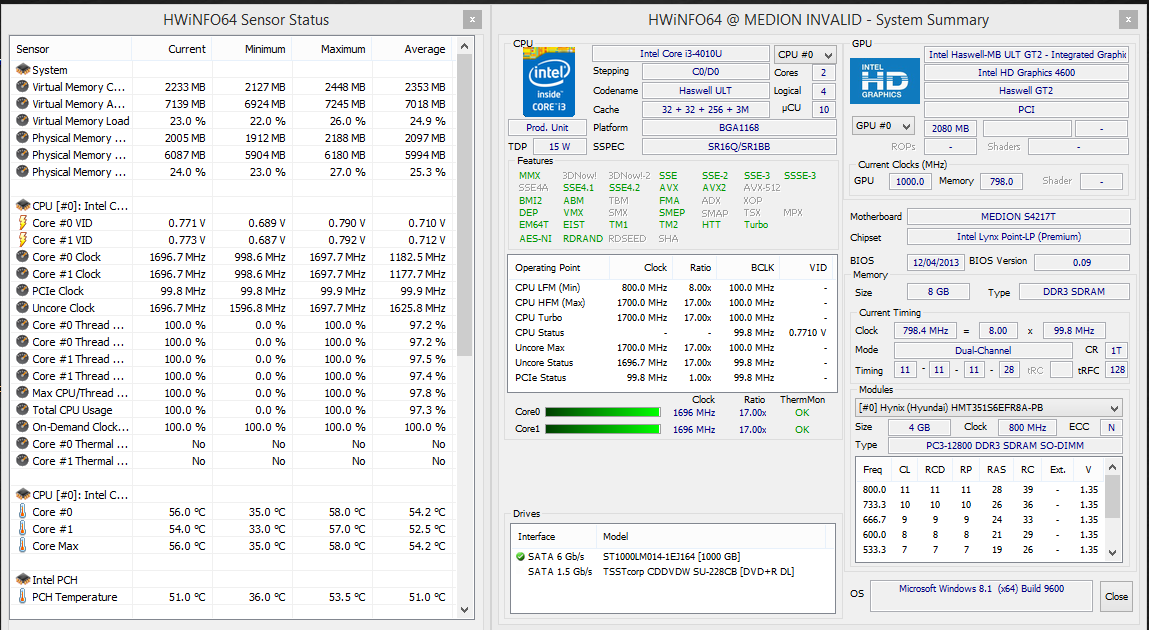Click the CPU Turbo operating point row

click(x=671, y=317)
